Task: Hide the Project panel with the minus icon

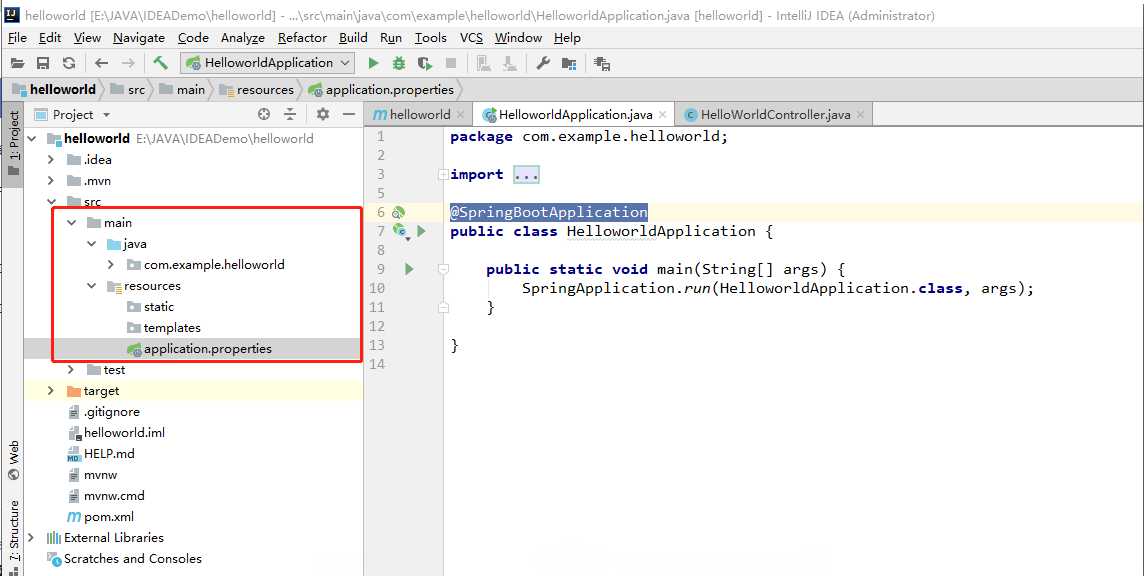Action: (349, 114)
